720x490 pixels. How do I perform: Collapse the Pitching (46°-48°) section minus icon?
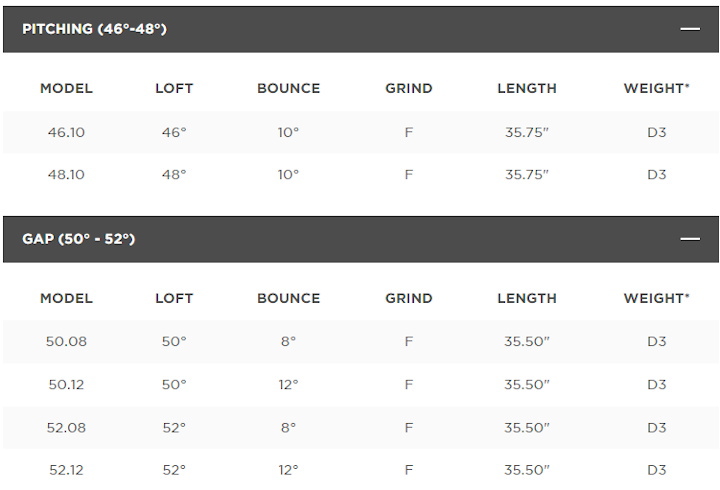point(690,29)
